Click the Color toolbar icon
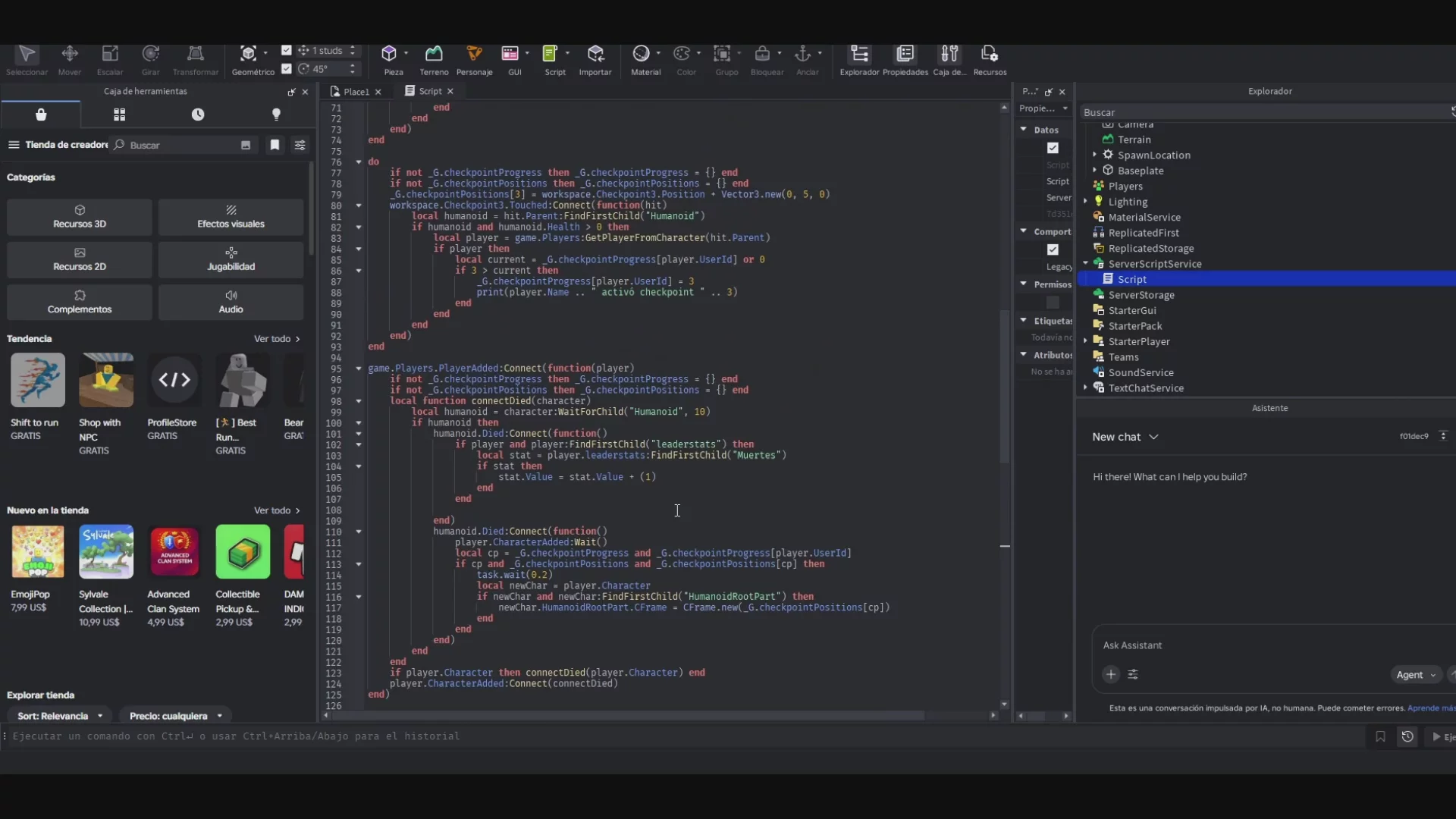Screen dimensions: 1456x819 (x=682, y=54)
